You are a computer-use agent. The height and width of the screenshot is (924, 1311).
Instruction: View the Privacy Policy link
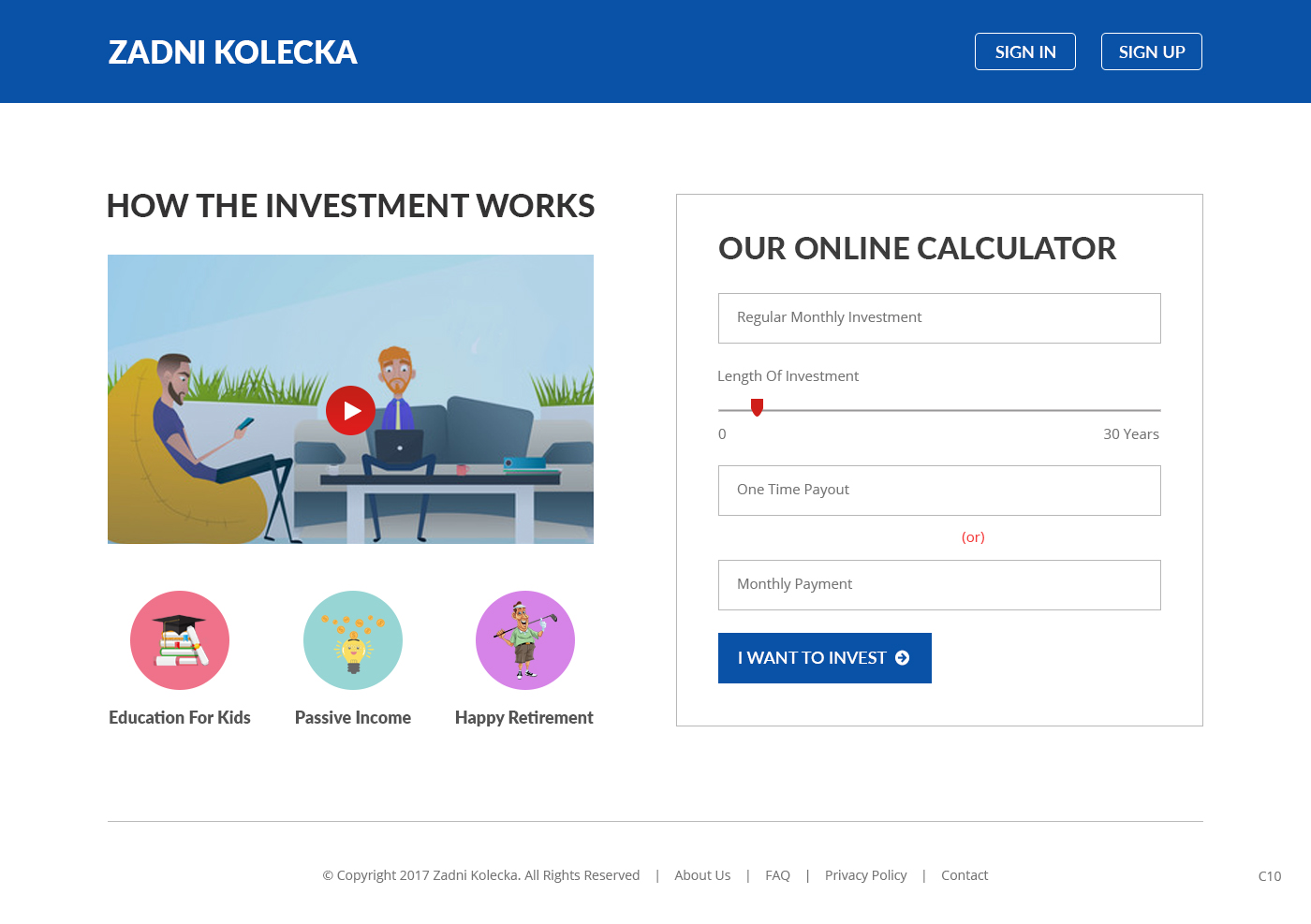coord(865,875)
